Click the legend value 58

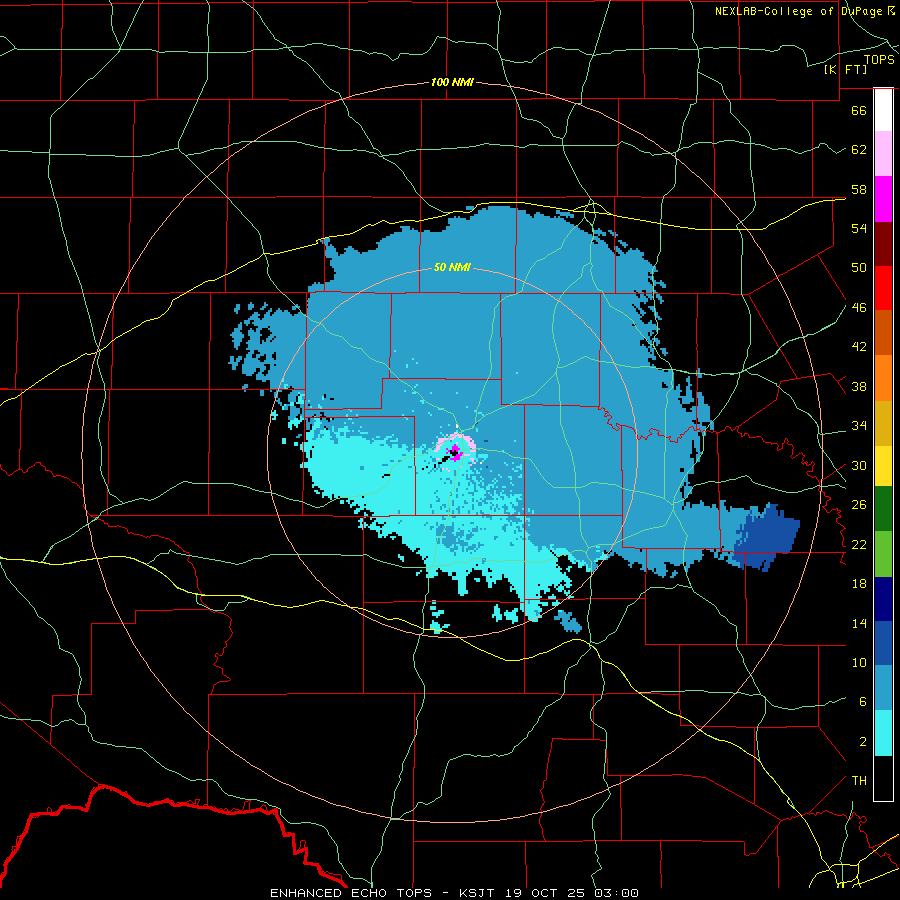859,189
